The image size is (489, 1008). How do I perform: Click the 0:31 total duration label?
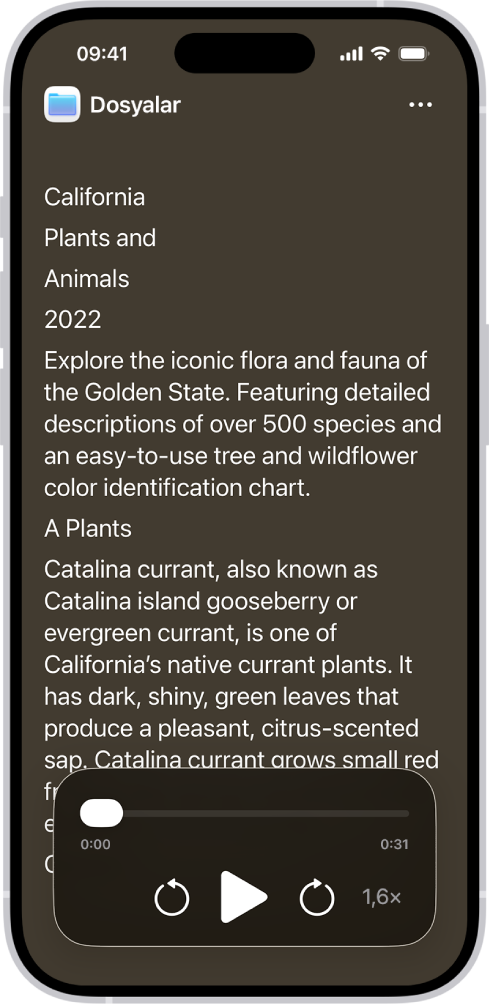(395, 844)
